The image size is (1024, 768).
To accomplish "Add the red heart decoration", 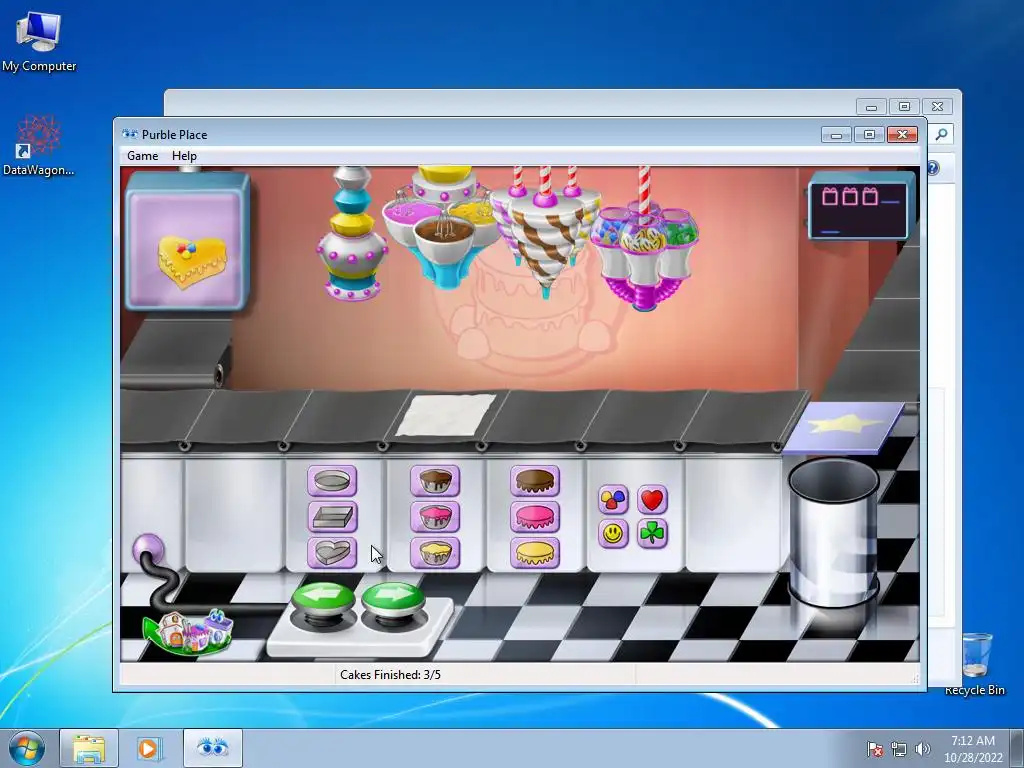I will click(652, 500).
